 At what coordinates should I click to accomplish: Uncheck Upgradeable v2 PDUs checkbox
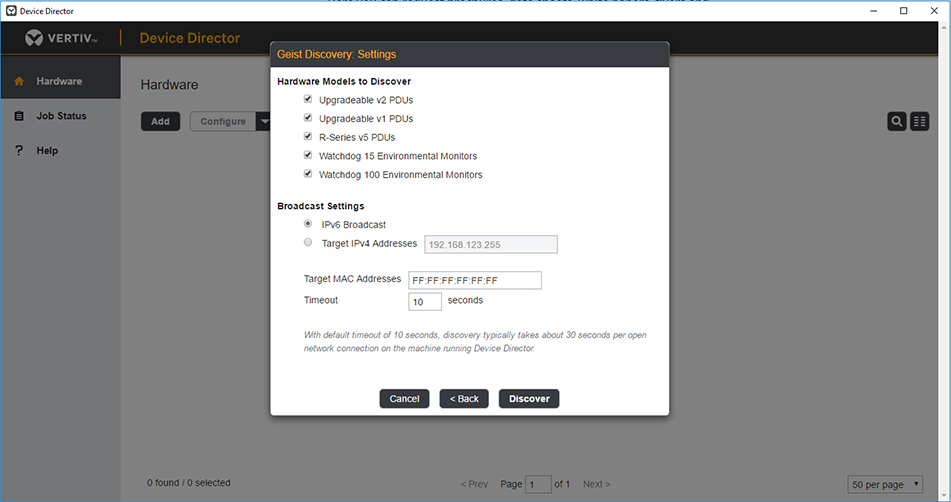308,99
